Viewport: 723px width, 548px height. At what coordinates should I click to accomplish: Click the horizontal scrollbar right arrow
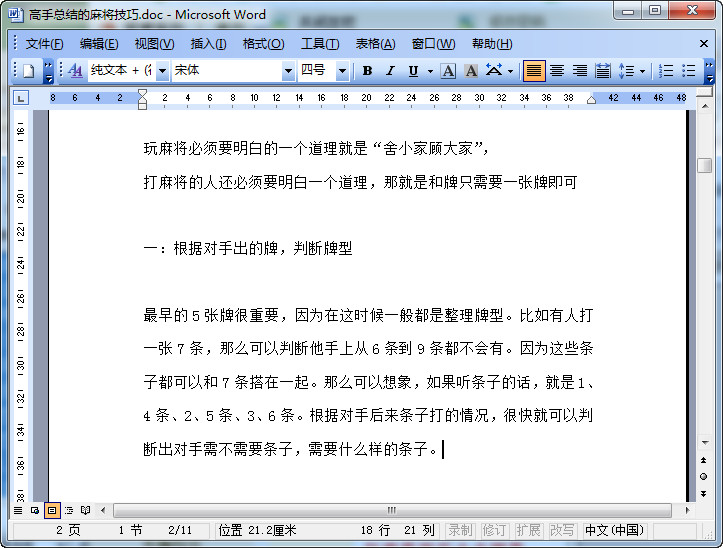point(687,511)
